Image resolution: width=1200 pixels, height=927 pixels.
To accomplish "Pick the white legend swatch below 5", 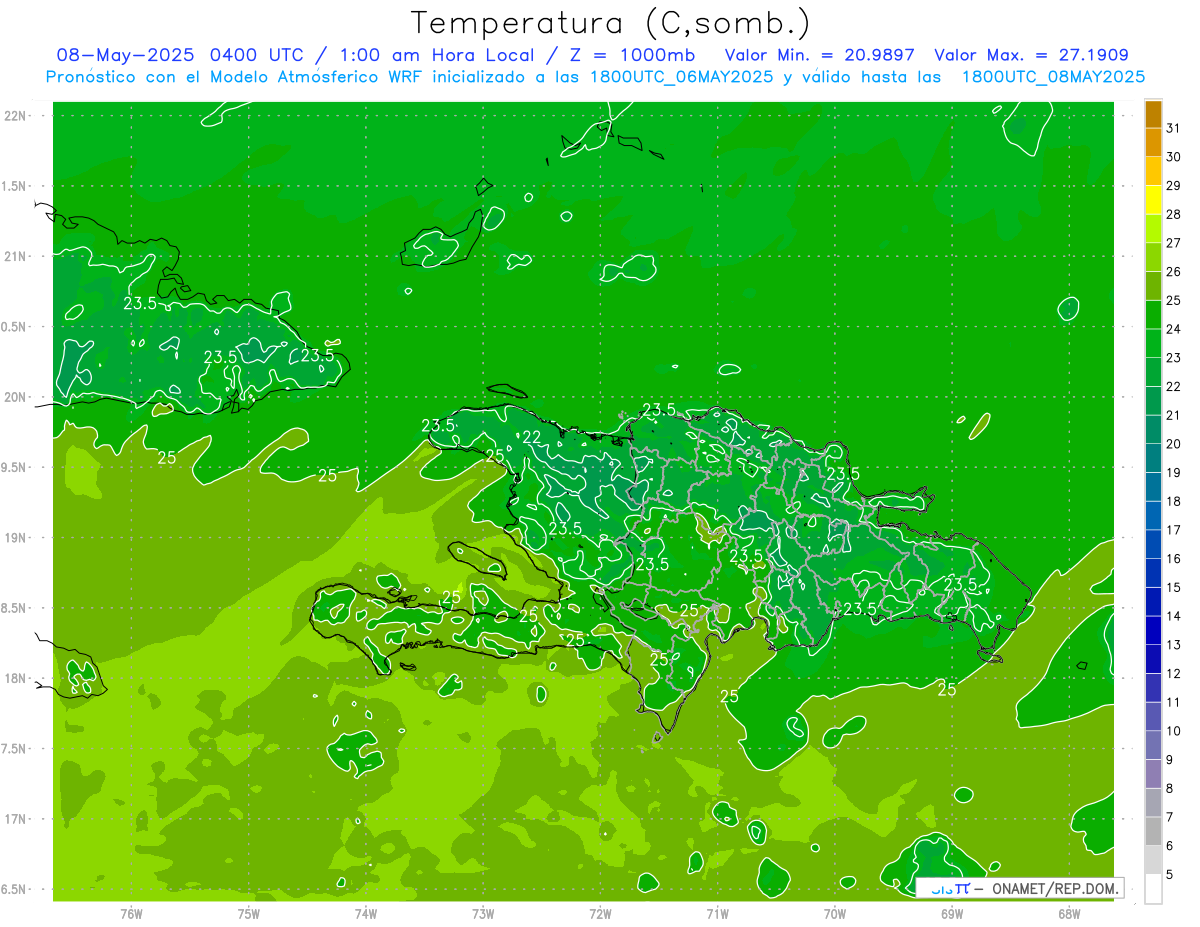I will 1153,888.
